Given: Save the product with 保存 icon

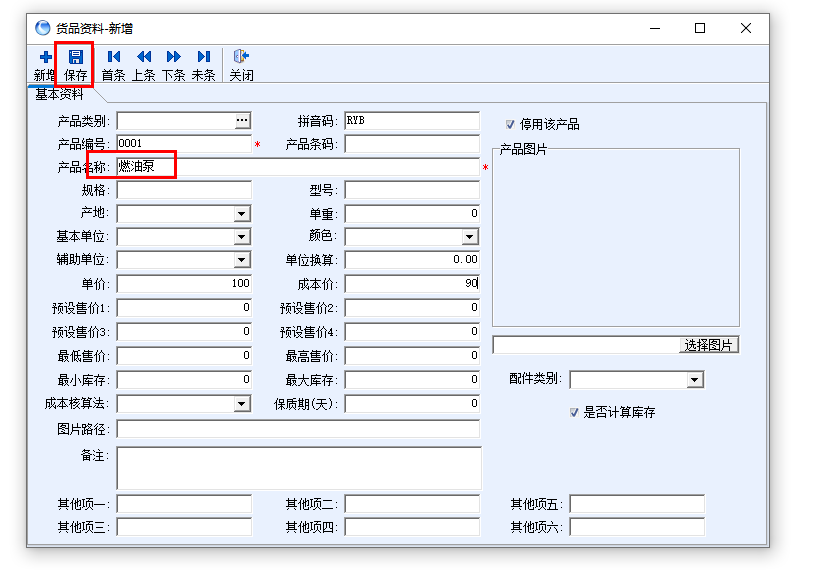Looking at the screenshot, I should pyautogui.click(x=75, y=64).
